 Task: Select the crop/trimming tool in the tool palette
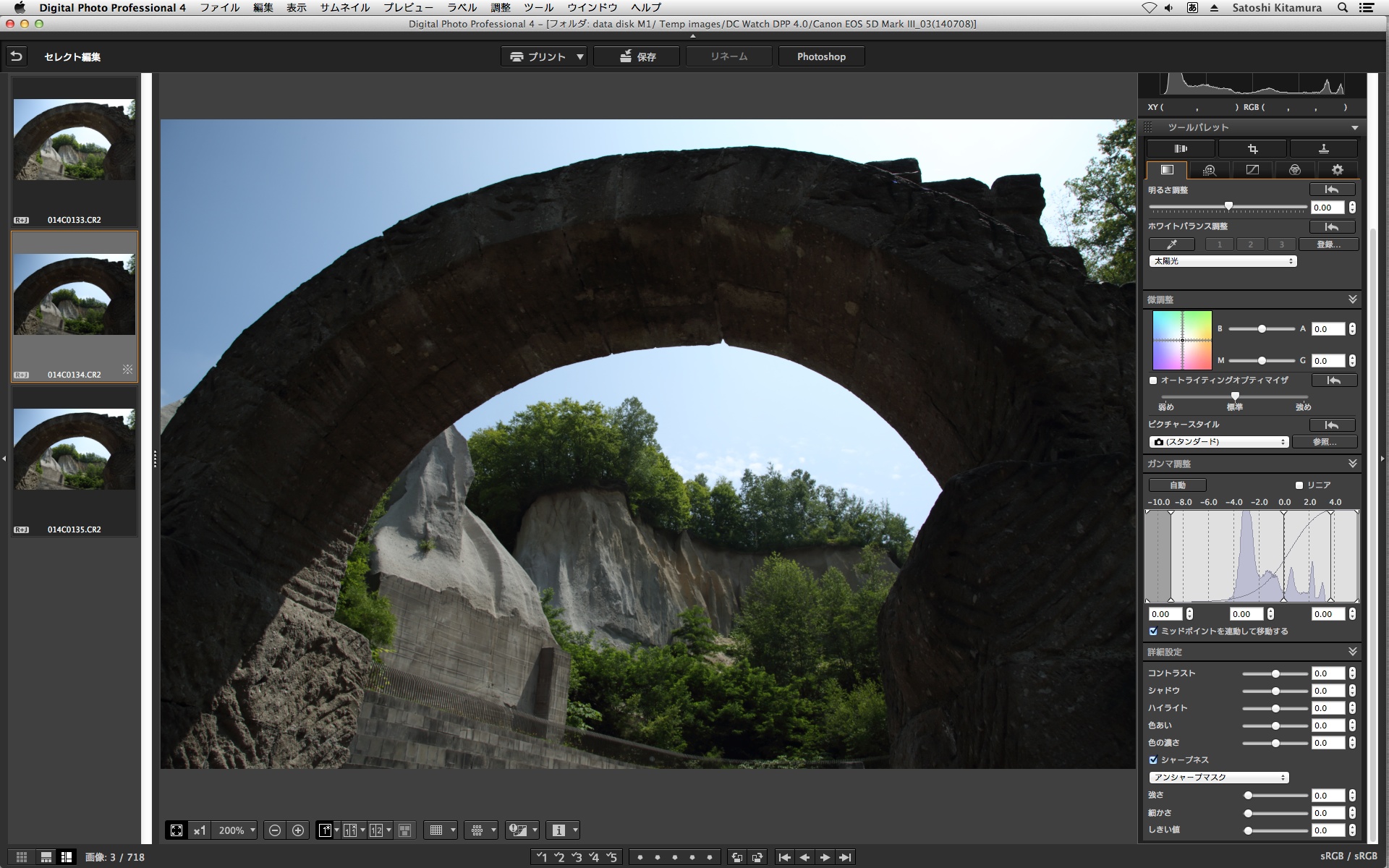(x=1252, y=149)
